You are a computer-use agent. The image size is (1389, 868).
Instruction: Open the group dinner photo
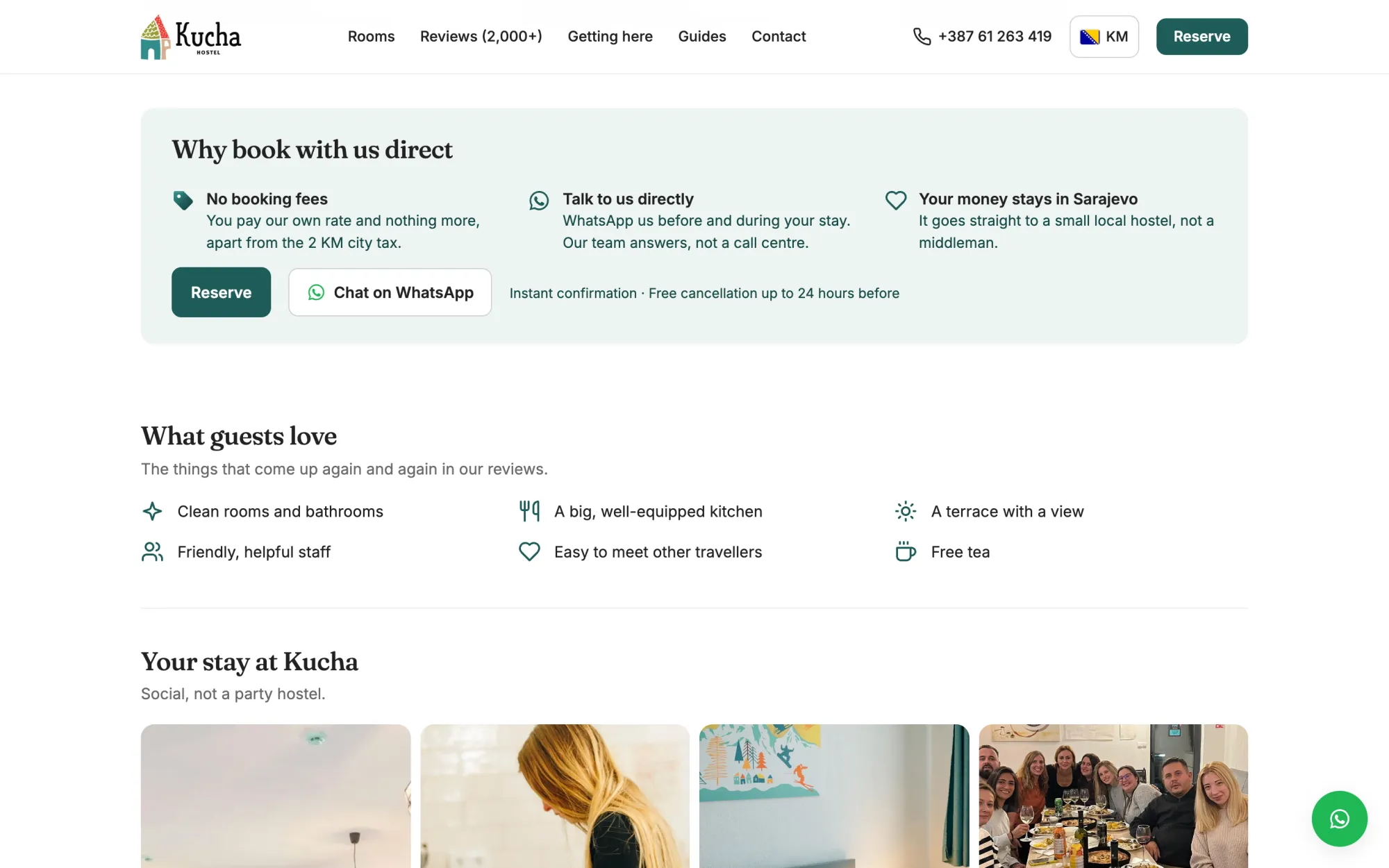pyautogui.click(x=1113, y=796)
